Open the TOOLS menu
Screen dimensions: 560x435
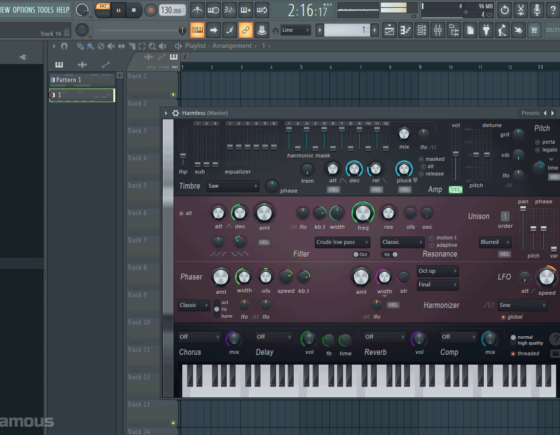[x=45, y=10]
